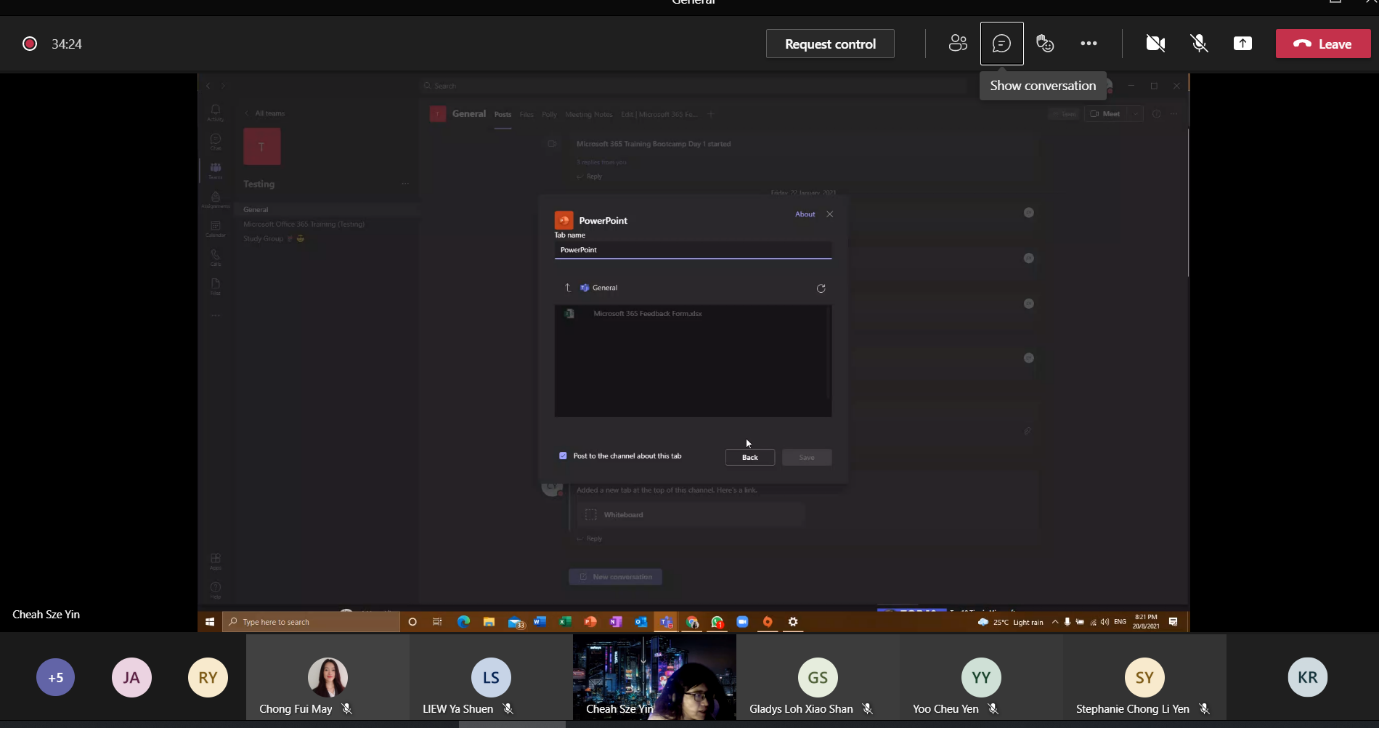Select the KR participant avatar
Viewport: 1384px width, 733px height.
[x=1307, y=677]
